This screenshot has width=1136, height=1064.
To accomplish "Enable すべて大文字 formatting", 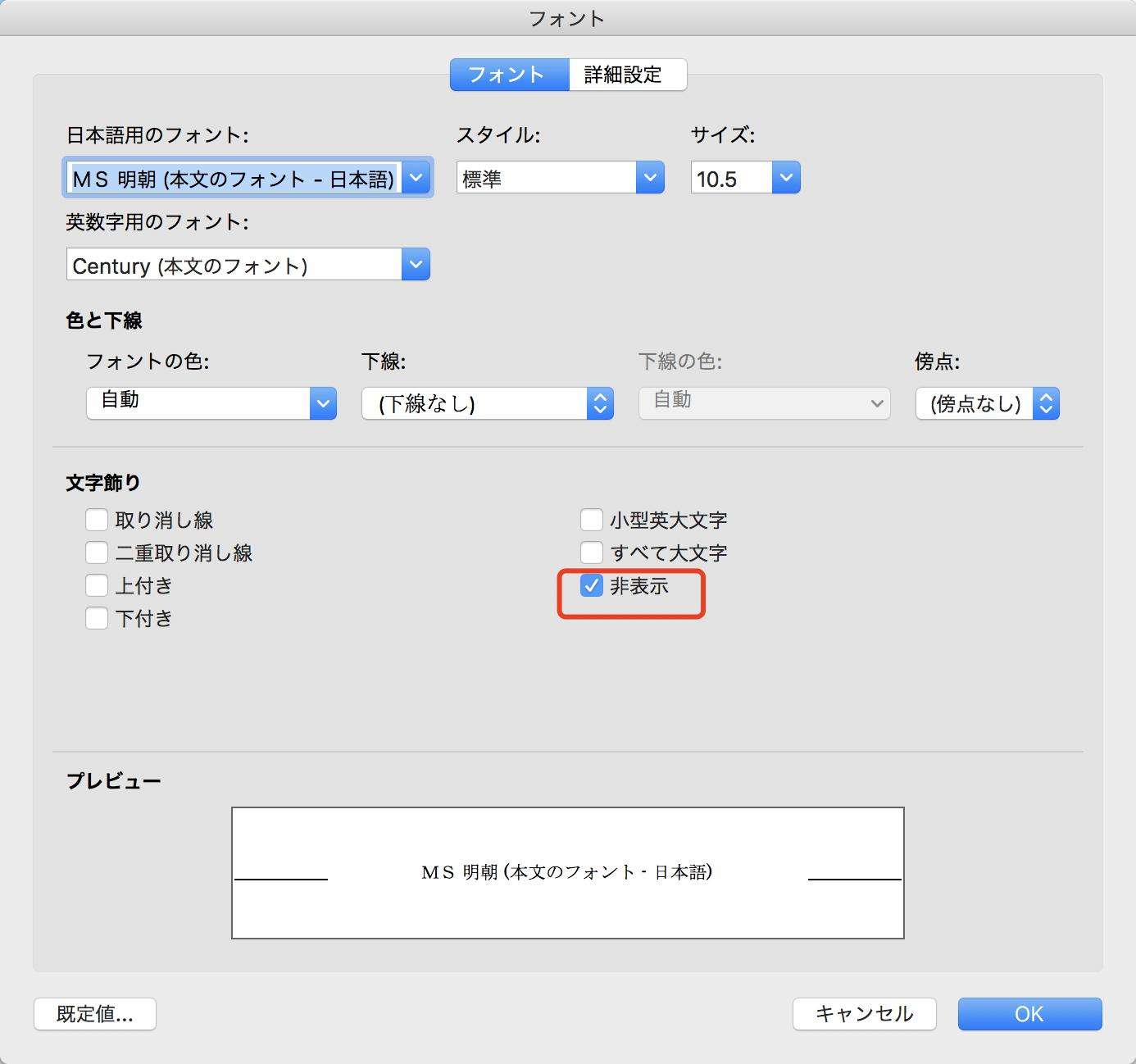I will (x=591, y=552).
